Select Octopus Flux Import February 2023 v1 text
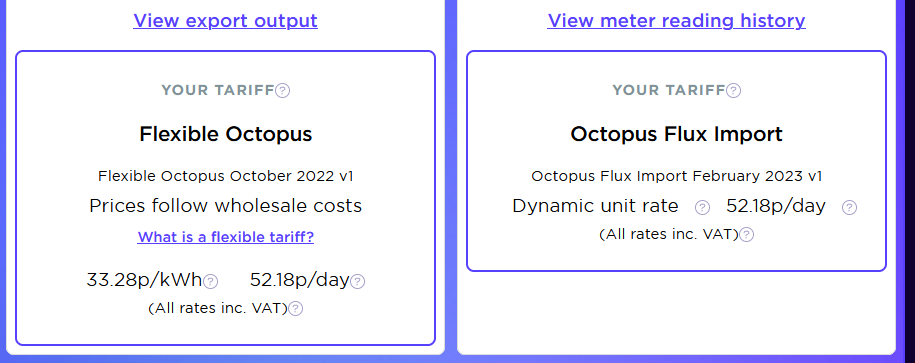The width and height of the screenshot is (915, 363). [x=676, y=176]
